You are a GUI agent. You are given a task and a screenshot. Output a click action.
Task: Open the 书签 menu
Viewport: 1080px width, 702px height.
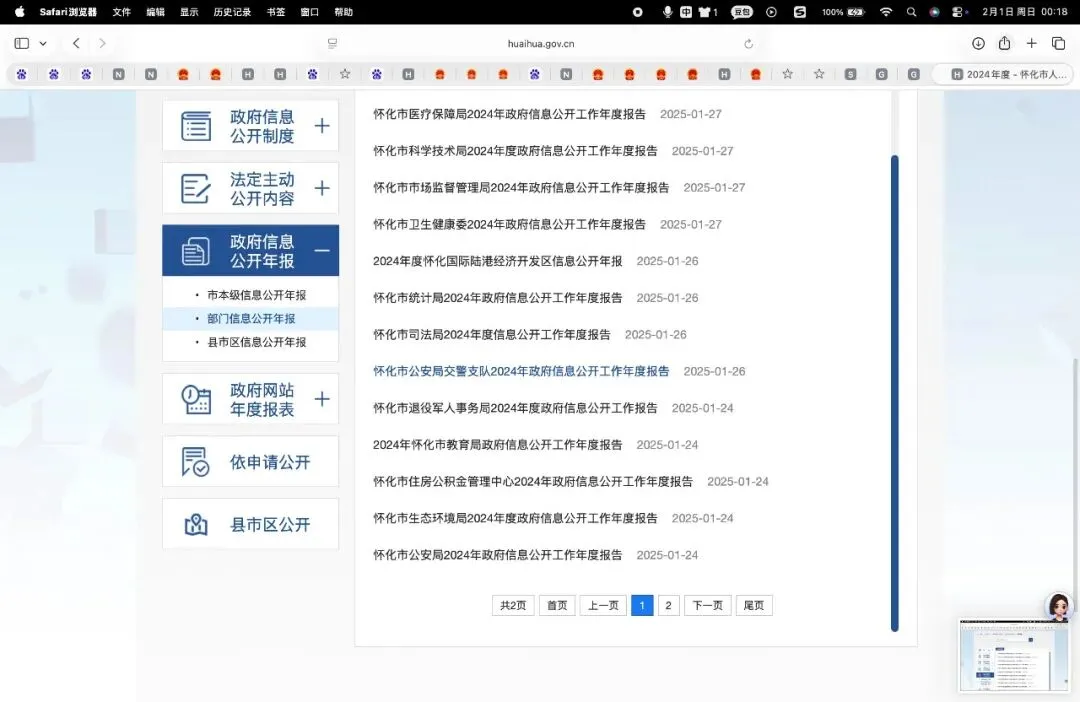tap(276, 12)
